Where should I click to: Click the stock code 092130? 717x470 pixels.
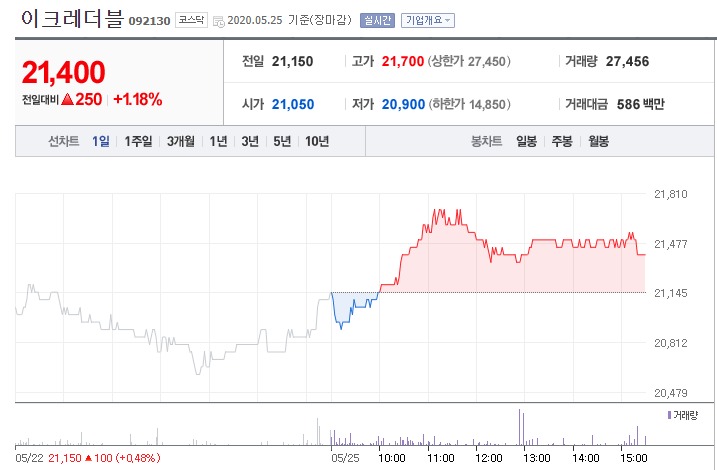coord(150,21)
